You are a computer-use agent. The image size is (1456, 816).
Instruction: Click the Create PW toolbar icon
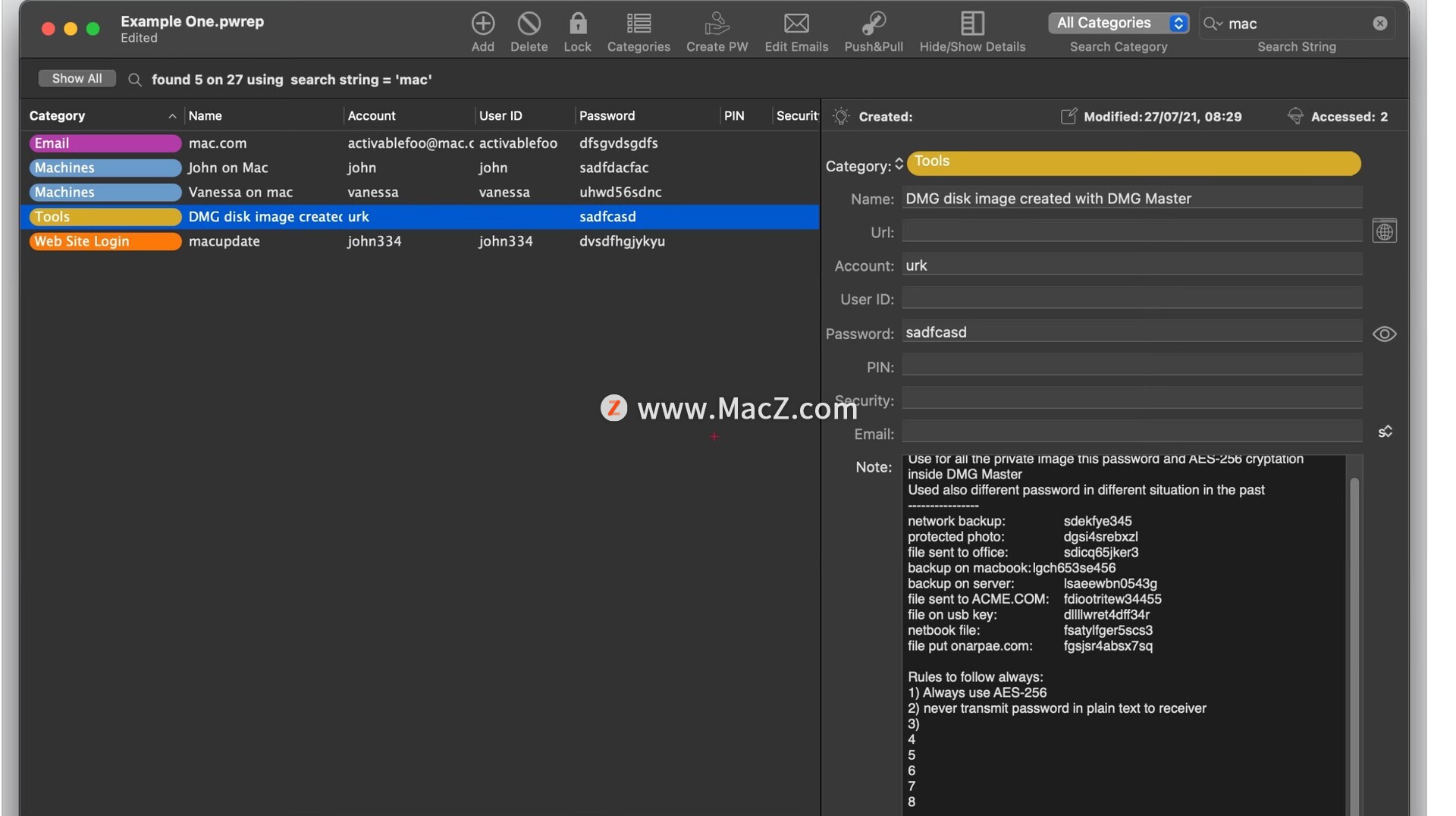(717, 24)
